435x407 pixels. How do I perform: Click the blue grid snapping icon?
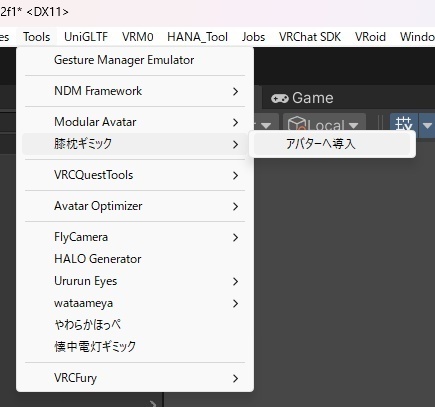coord(404,124)
